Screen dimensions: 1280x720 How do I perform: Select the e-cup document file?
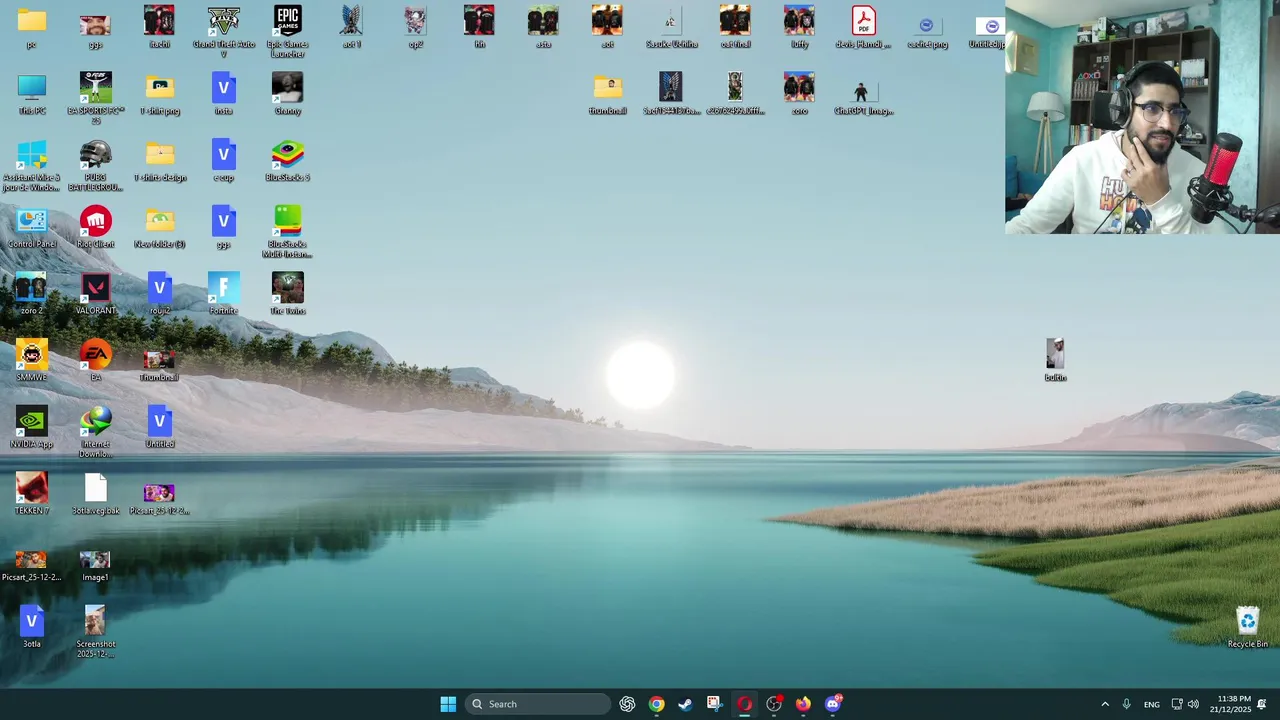[x=223, y=161]
